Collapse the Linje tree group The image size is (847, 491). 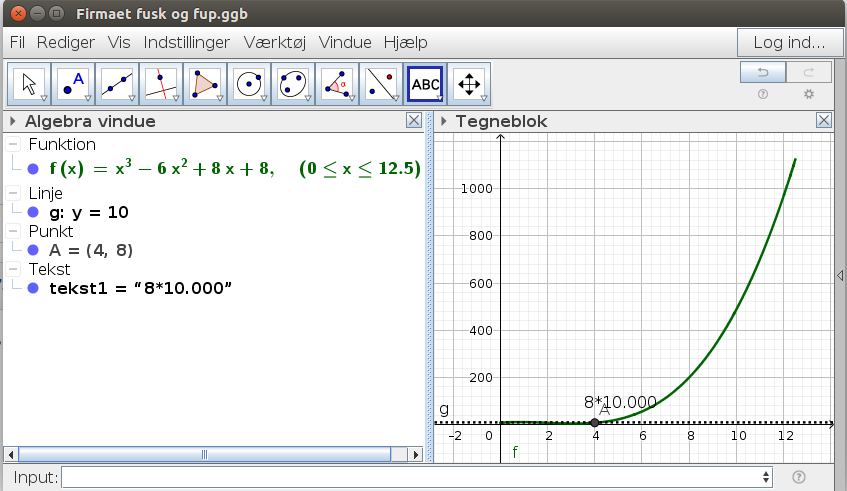(13, 193)
